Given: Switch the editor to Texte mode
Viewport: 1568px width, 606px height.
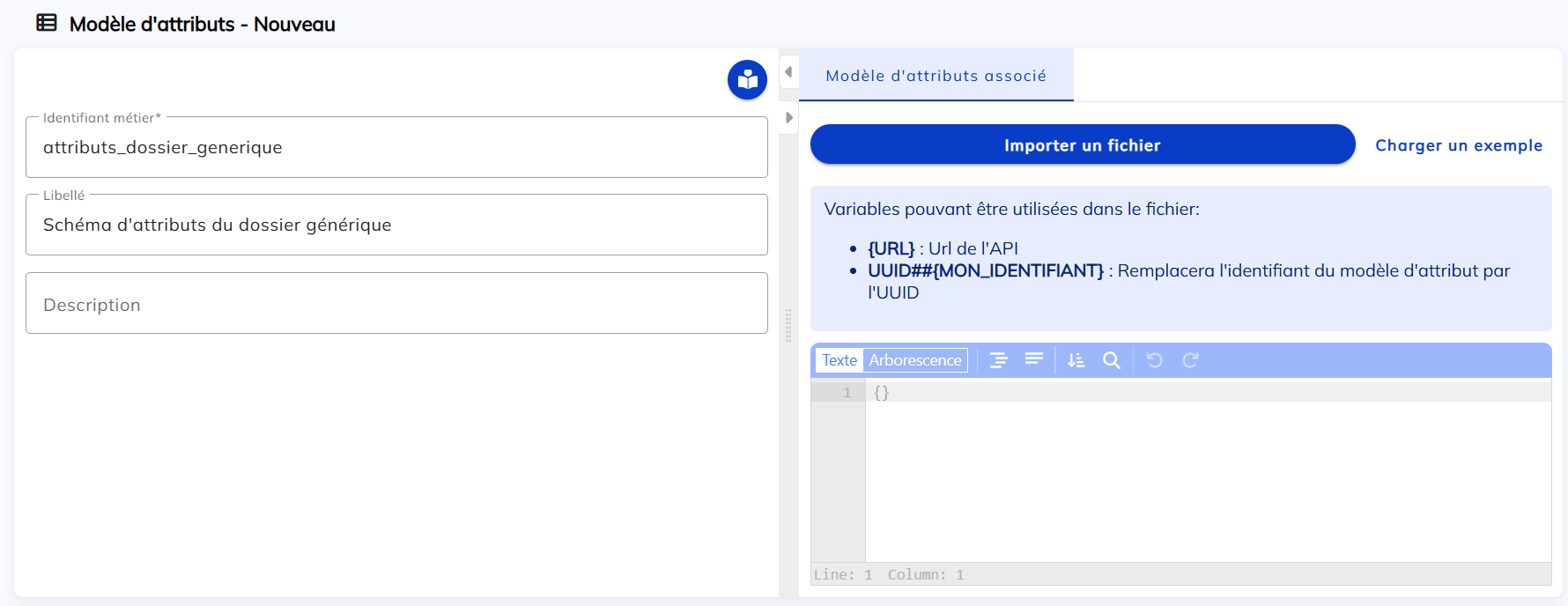Looking at the screenshot, I should click(x=839, y=360).
